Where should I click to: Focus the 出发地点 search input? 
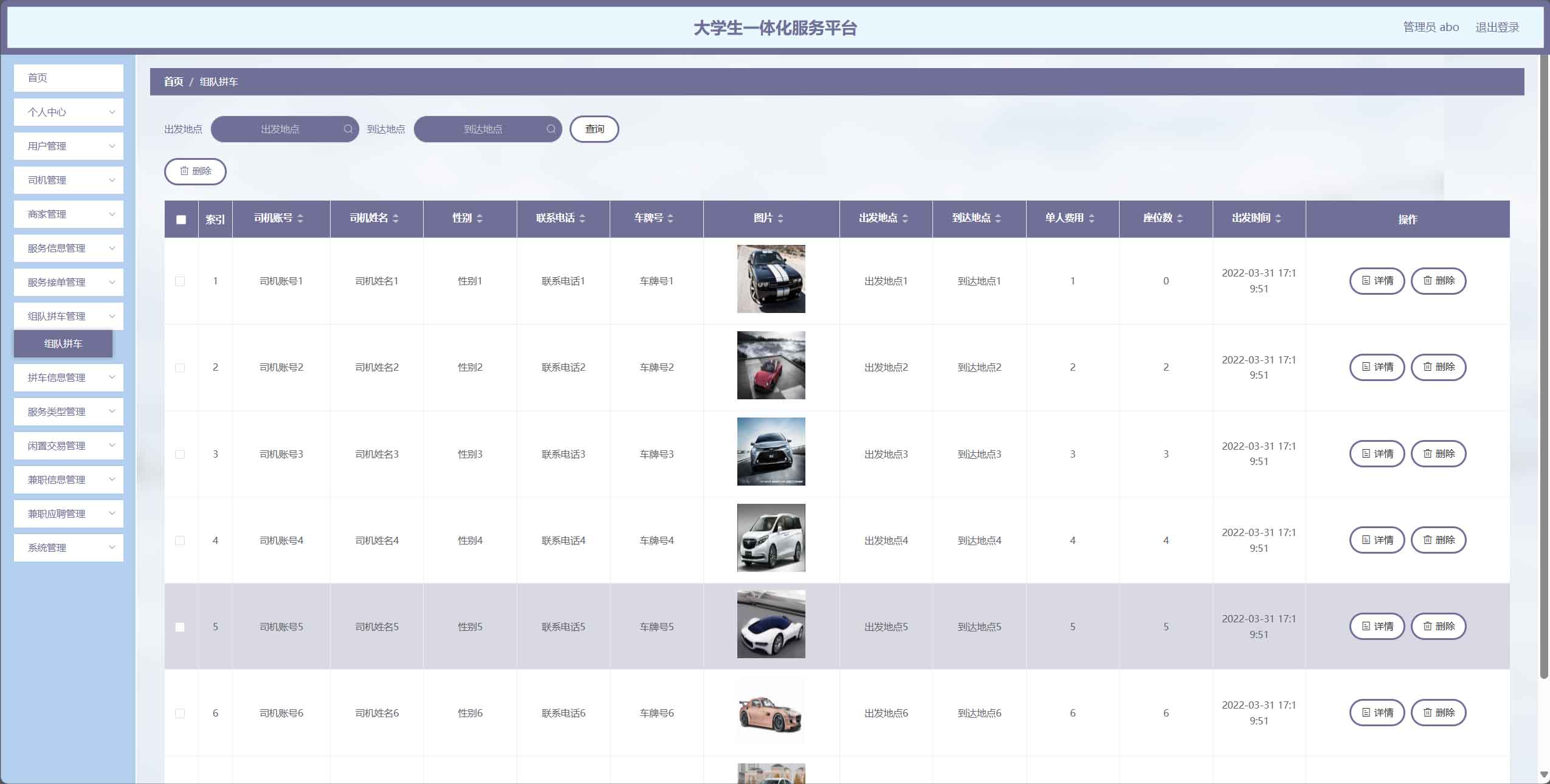tap(284, 129)
